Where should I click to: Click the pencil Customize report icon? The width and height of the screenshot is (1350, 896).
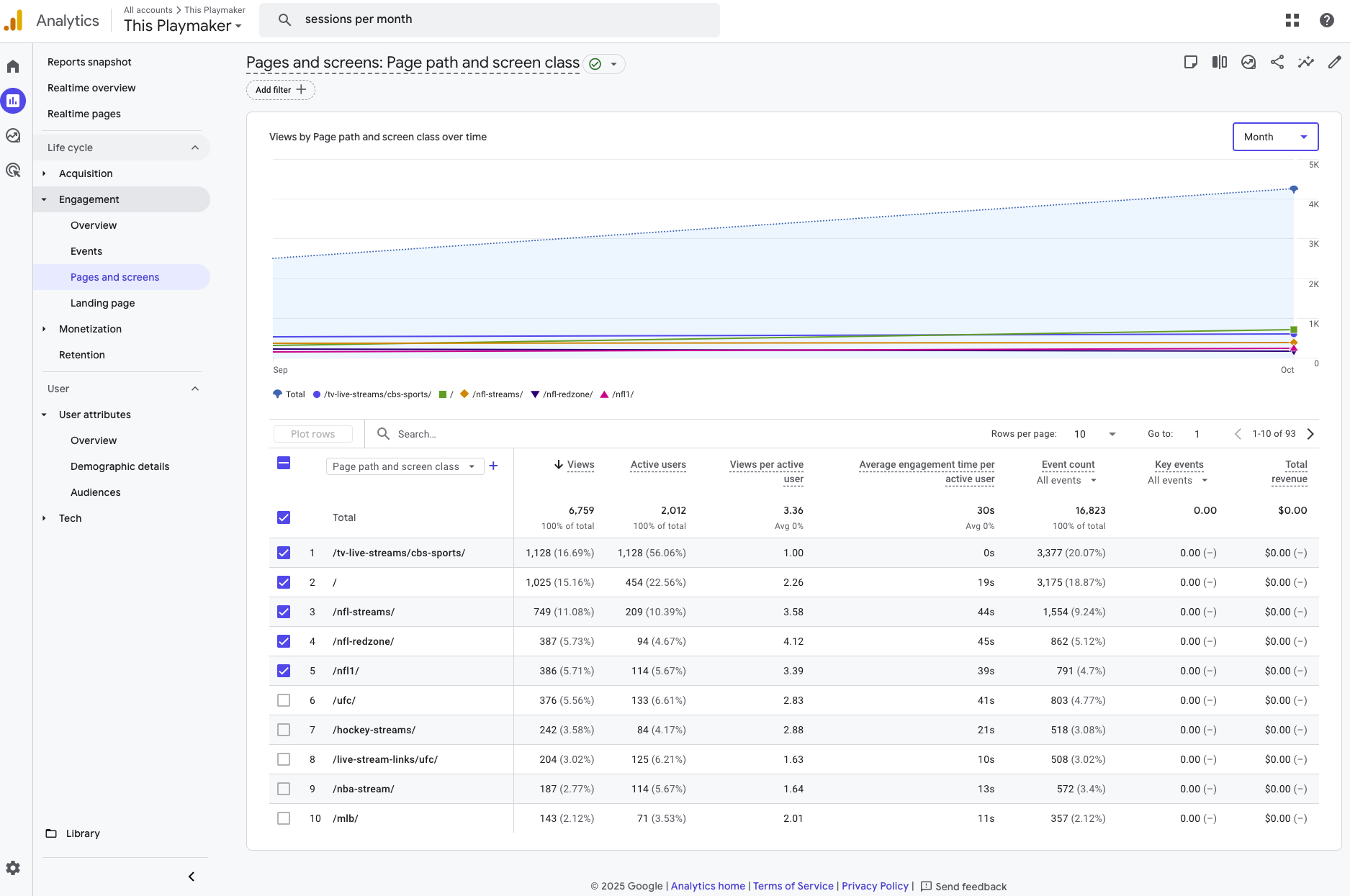[x=1334, y=63]
